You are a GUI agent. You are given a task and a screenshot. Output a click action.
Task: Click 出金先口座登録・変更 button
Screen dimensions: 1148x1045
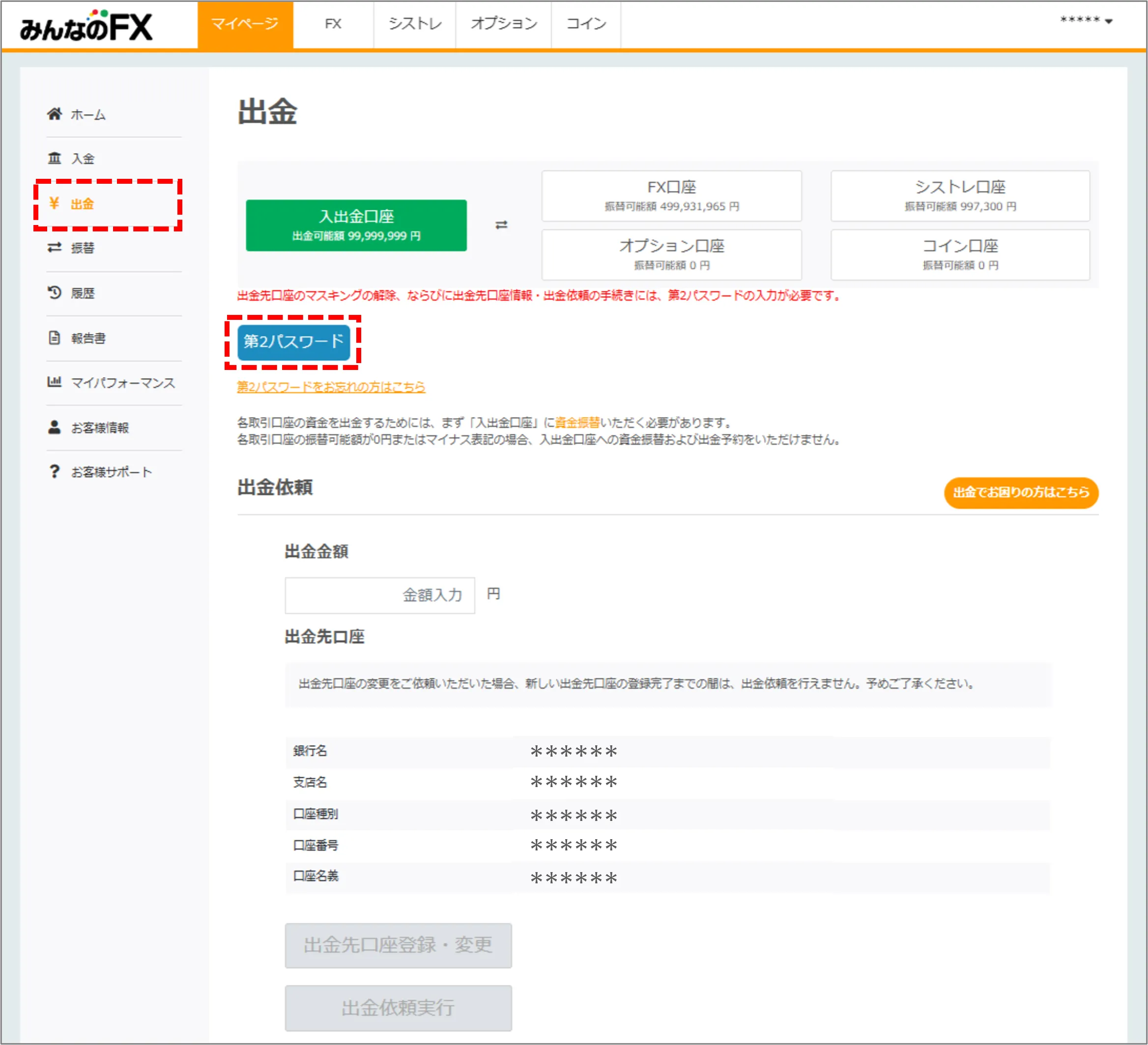pos(398,945)
